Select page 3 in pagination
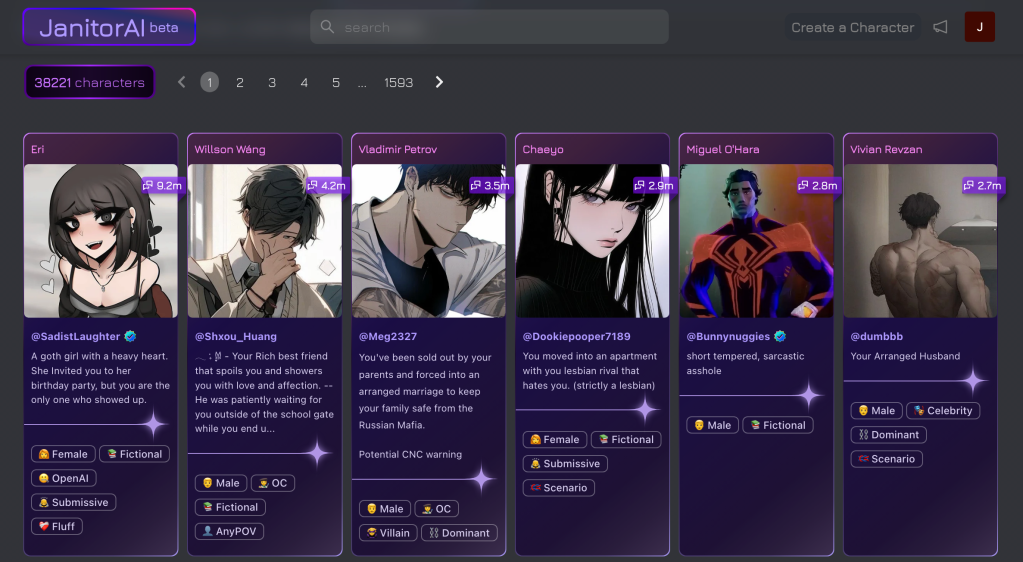This screenshot has height=562, width=1023. [272, 82]
